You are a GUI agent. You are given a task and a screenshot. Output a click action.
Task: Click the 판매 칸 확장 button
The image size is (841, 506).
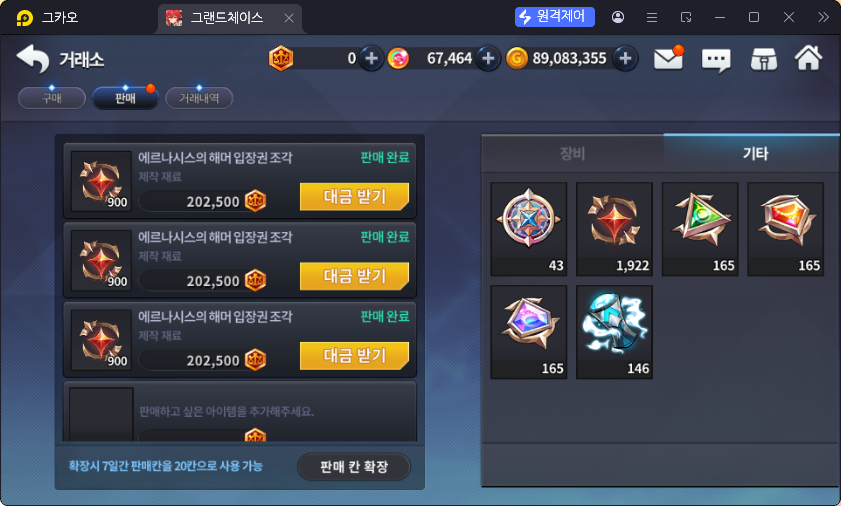354,466
